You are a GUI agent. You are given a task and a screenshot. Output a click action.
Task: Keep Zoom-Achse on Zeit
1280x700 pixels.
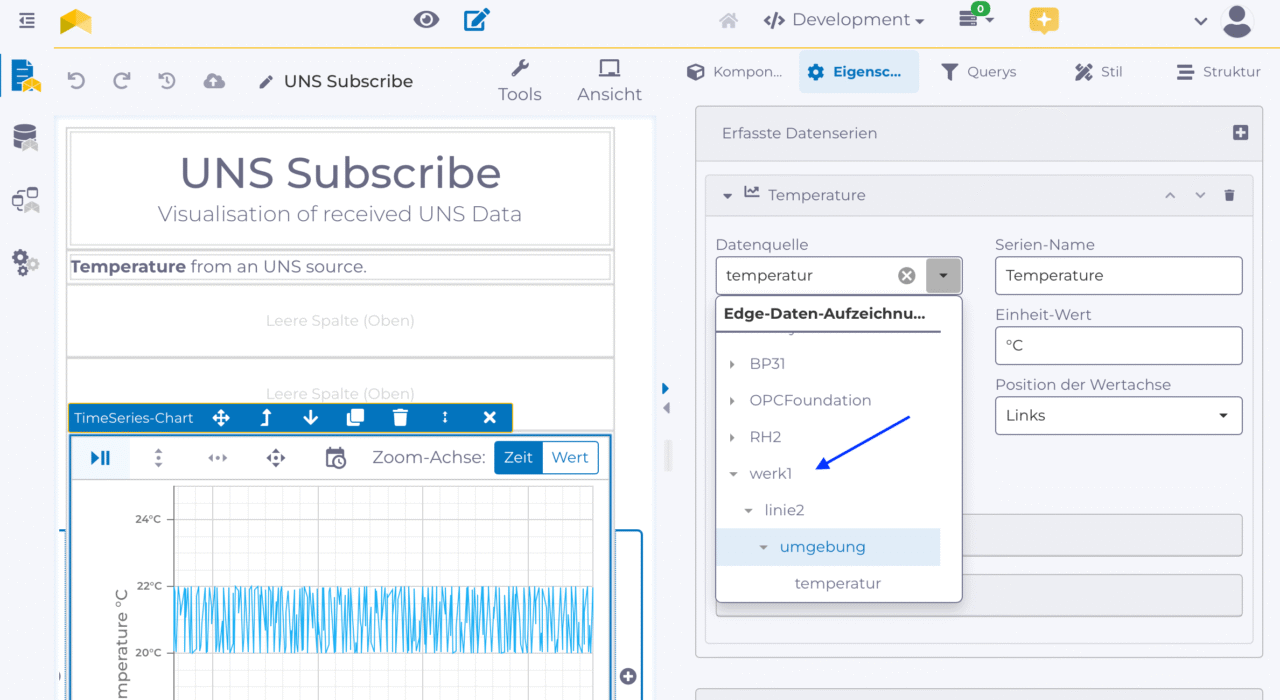[x=518, y=457]
